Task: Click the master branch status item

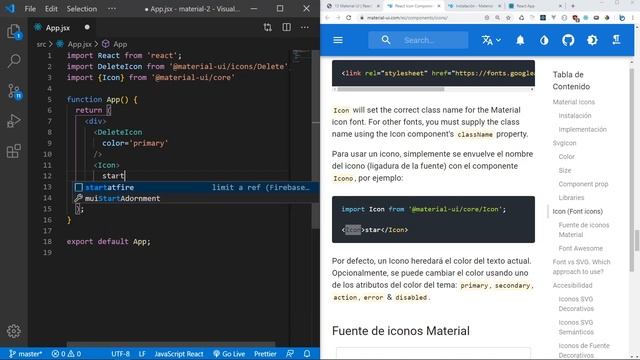Action: tap(25, 354)
